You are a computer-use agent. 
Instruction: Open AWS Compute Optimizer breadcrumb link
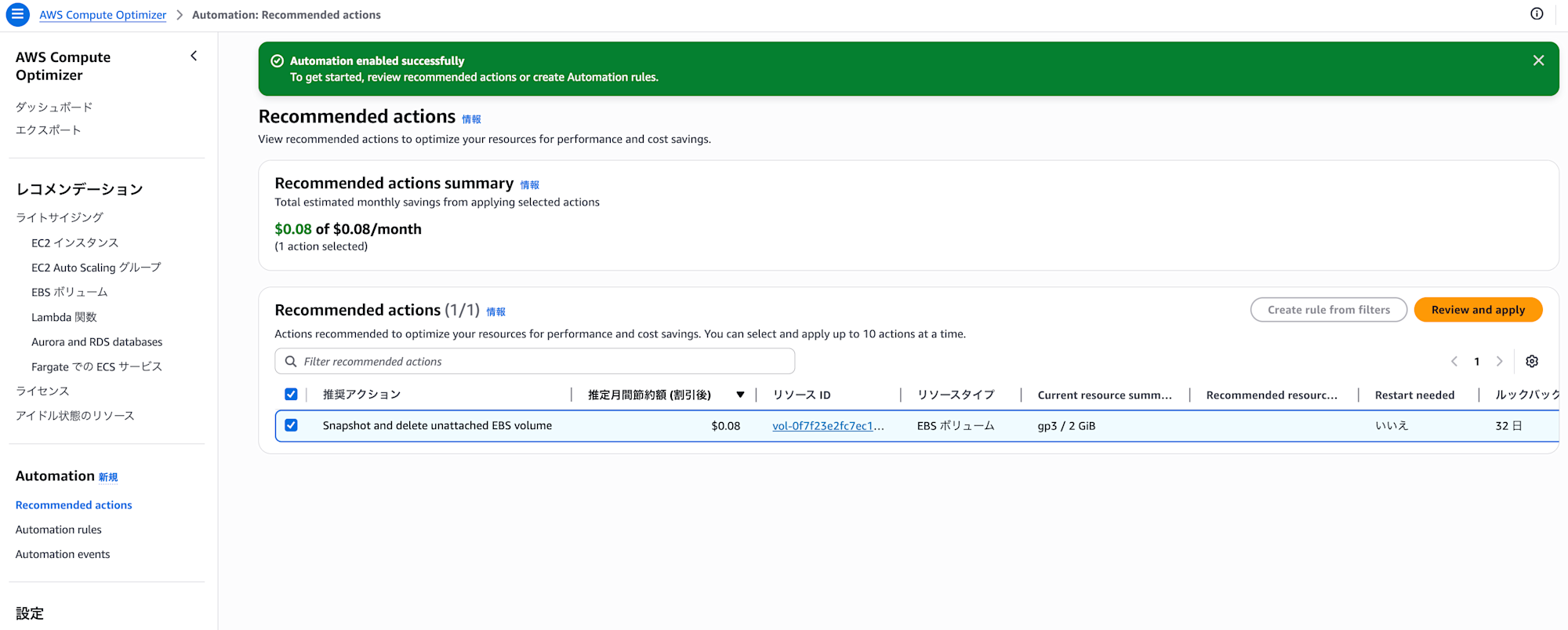tap(103, 15)
